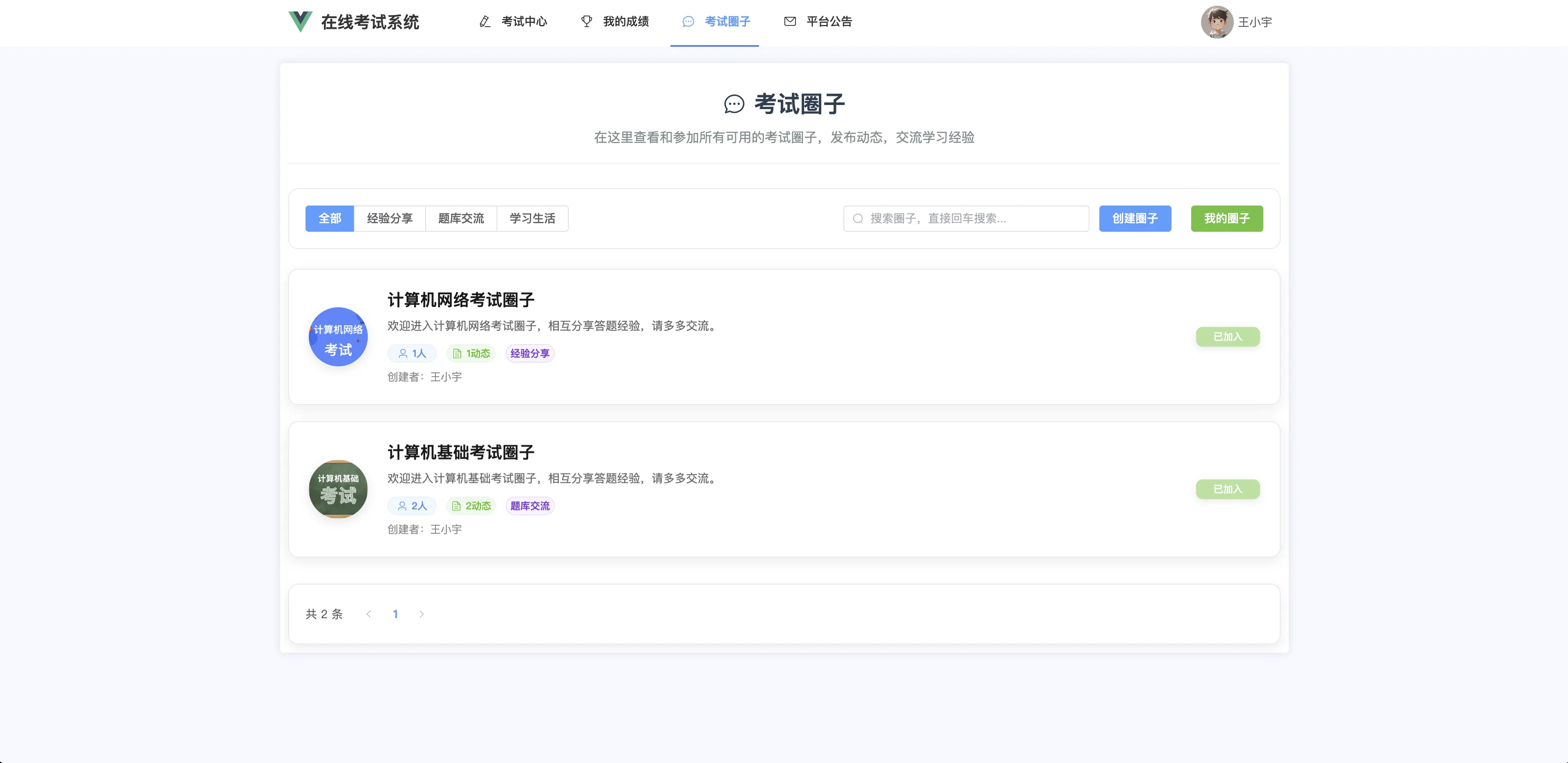Click the pencil icon beside 考试中心
Viewport: 1568px width, 763px height.
485,22
